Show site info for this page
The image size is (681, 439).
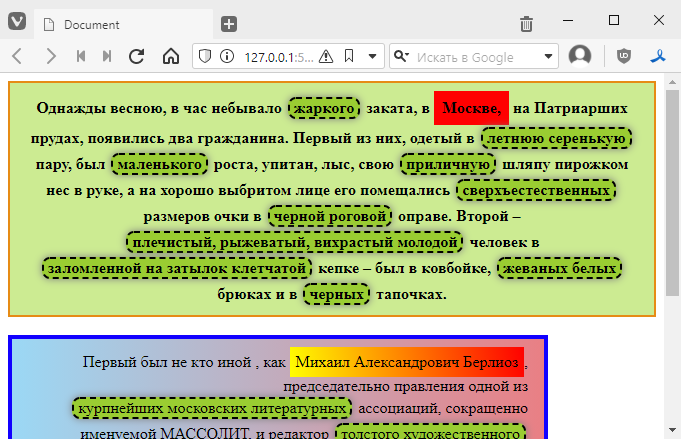point(227,56)
